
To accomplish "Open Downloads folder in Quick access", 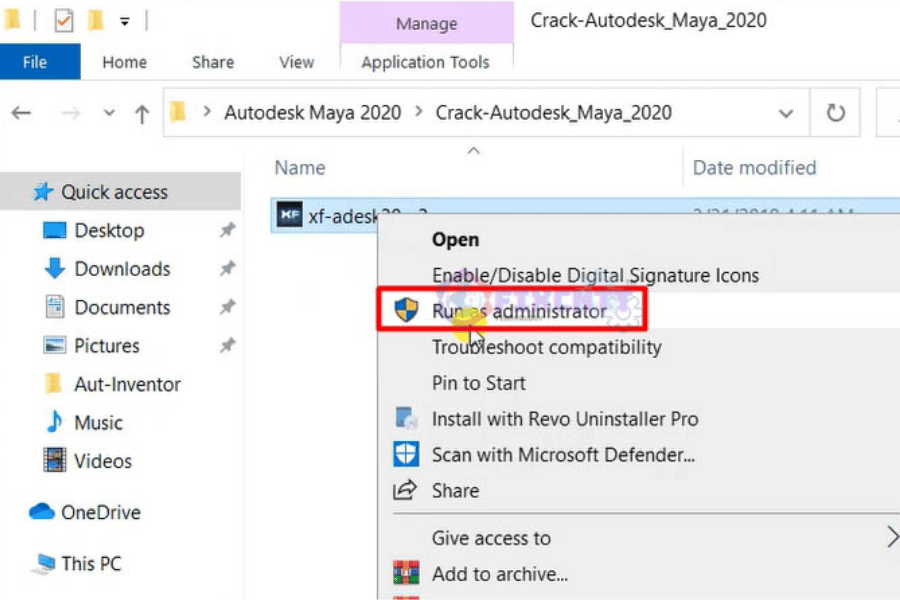I will [122, 269].
